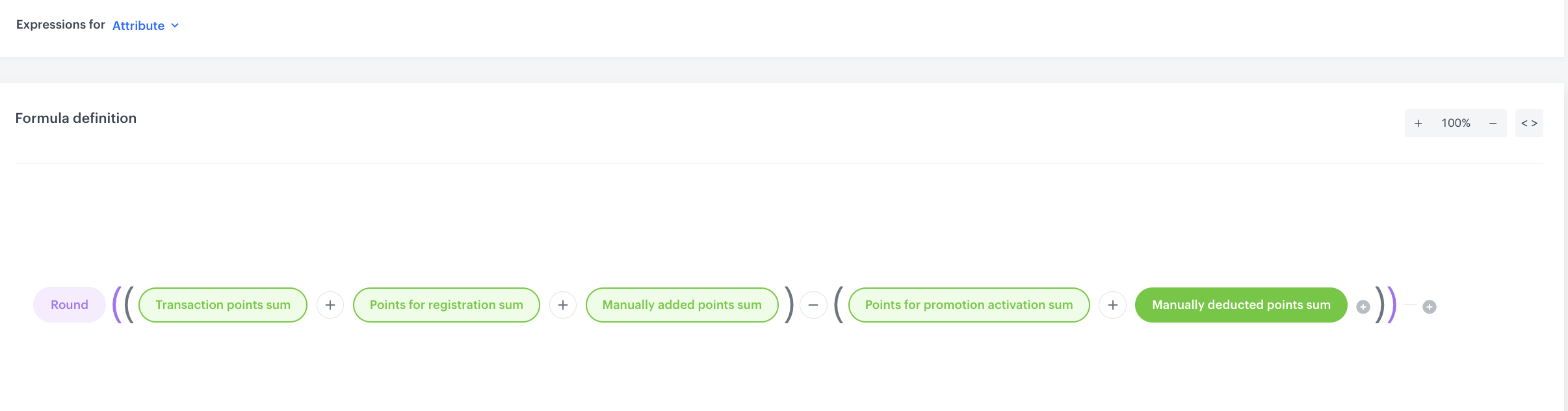Viewport: 1568px width, 411px height.
Task: Click the Expressions for label
Action: click(x=61, y=24)
